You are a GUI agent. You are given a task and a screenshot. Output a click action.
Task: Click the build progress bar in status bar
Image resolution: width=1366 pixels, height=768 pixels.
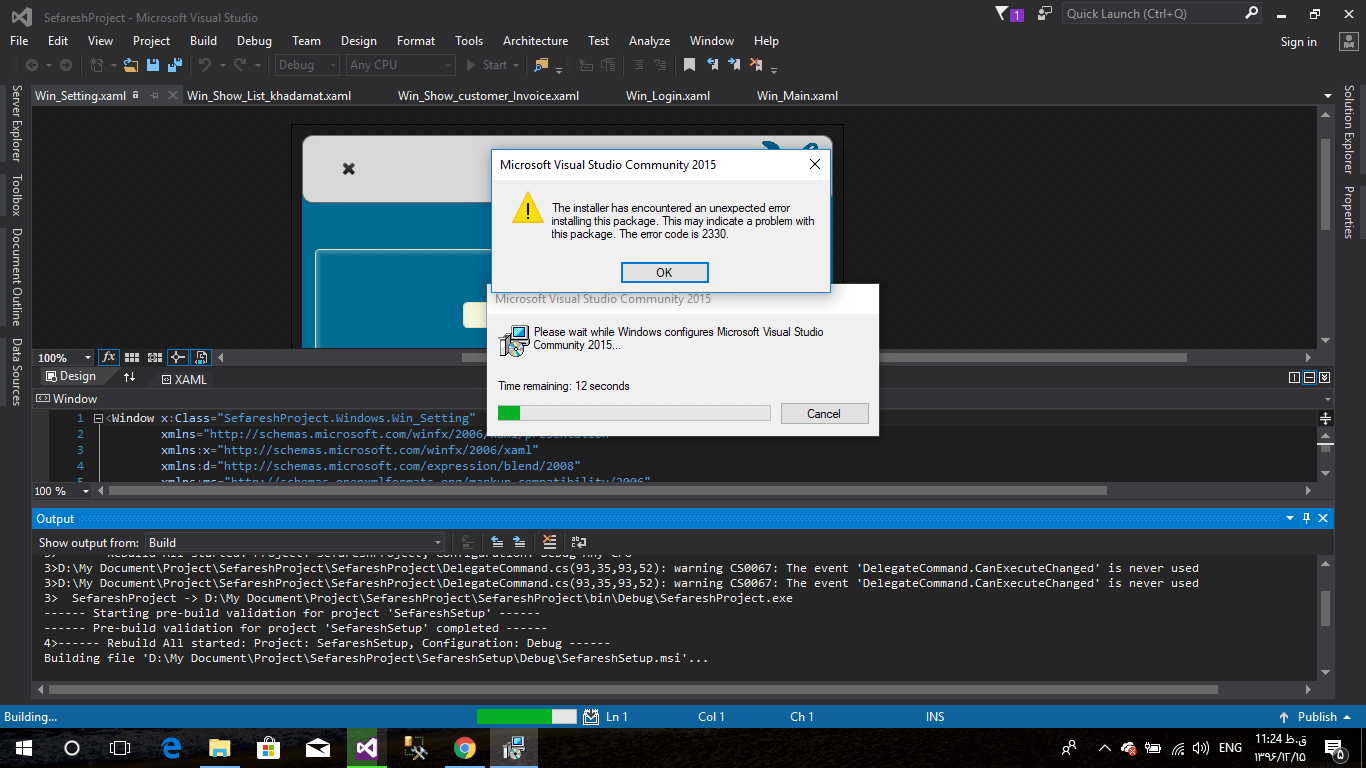pyautogui.click(x=527, y=716)
